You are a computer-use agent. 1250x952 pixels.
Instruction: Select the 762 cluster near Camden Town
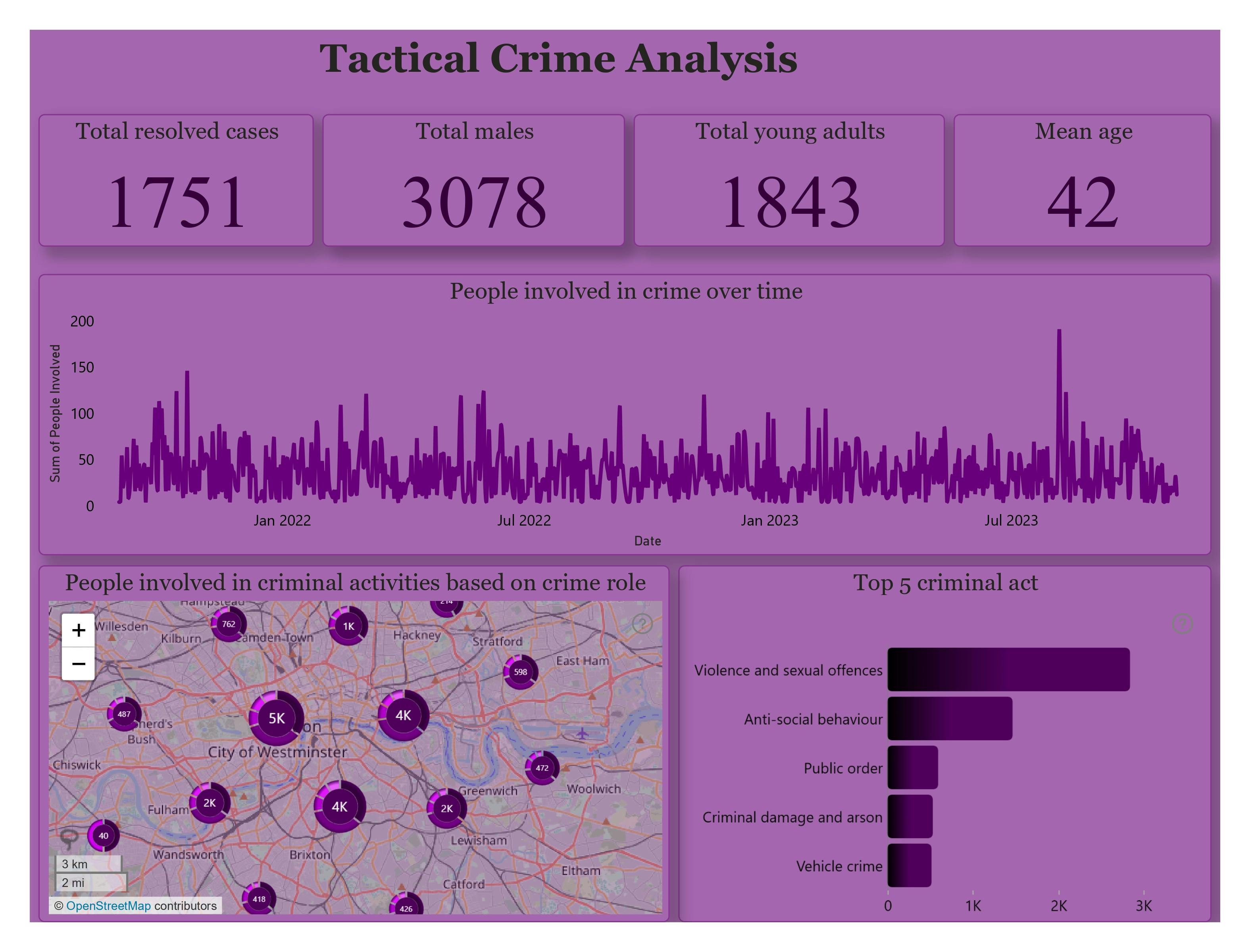229,624
